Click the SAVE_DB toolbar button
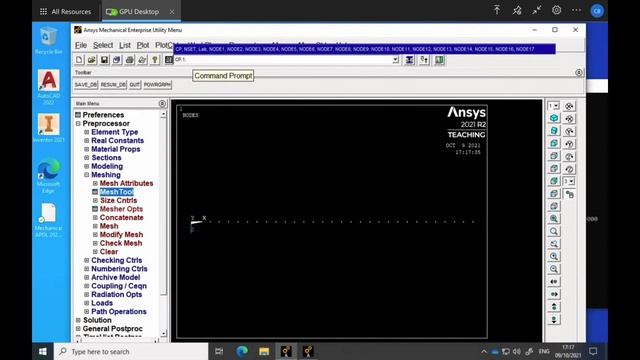 86,85
